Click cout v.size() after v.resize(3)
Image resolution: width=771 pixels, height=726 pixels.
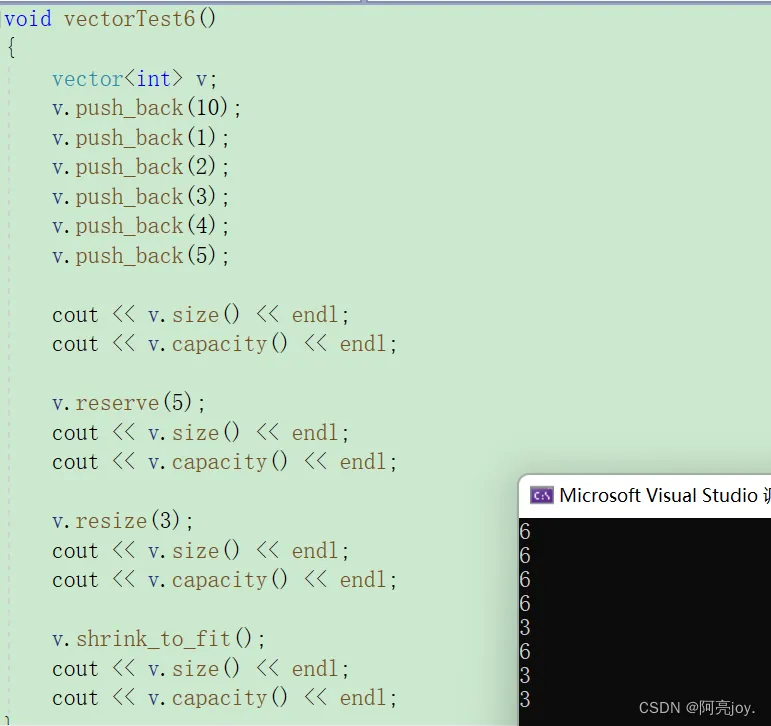[x=201, y=551]
